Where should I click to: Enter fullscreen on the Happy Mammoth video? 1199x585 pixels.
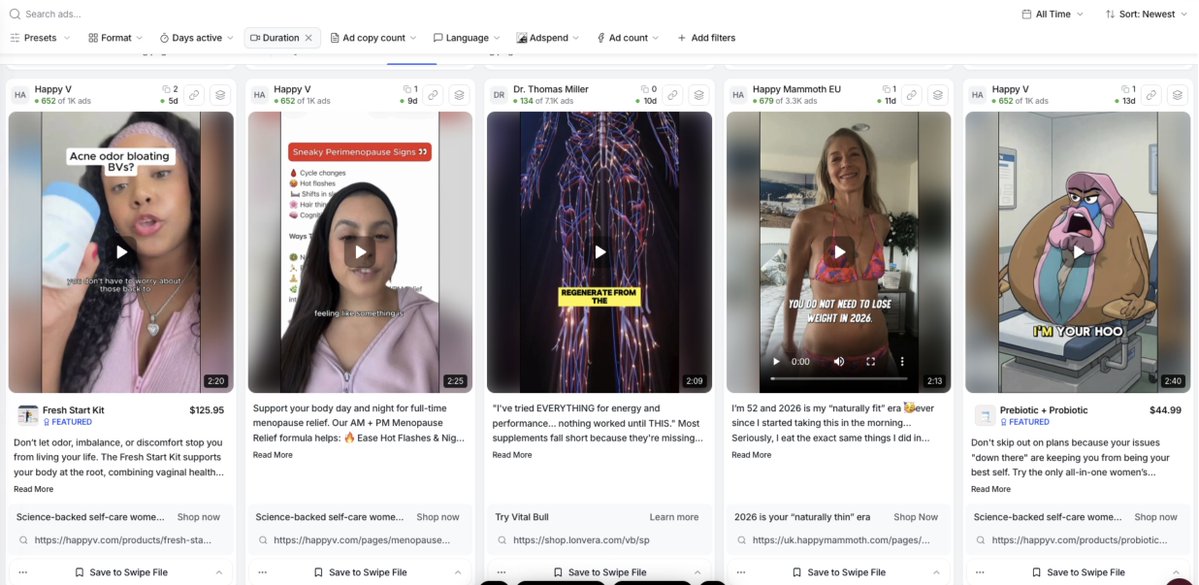pyautogui.click(x=870, y=362)
